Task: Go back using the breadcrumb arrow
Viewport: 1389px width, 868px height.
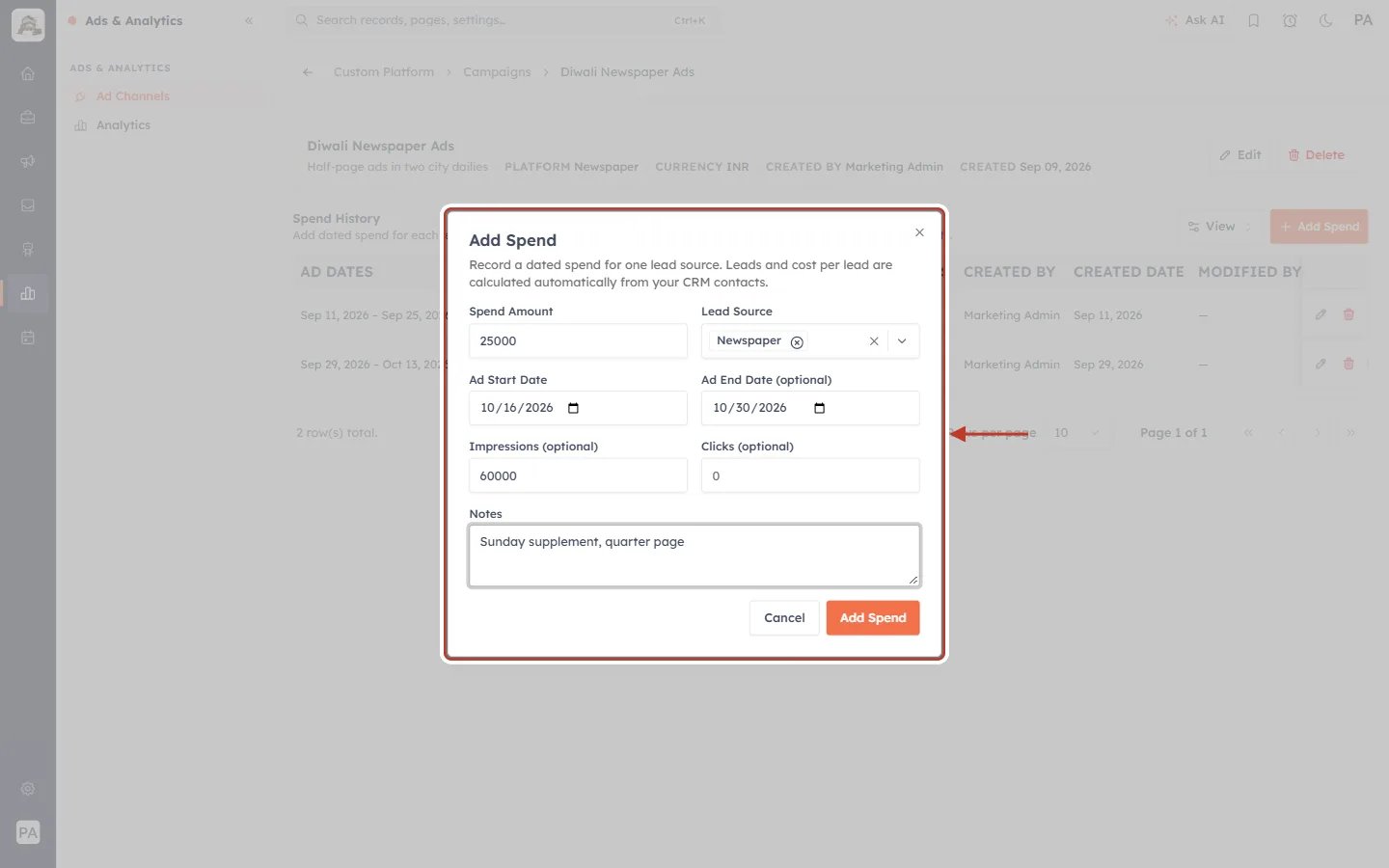Action: 308,72
